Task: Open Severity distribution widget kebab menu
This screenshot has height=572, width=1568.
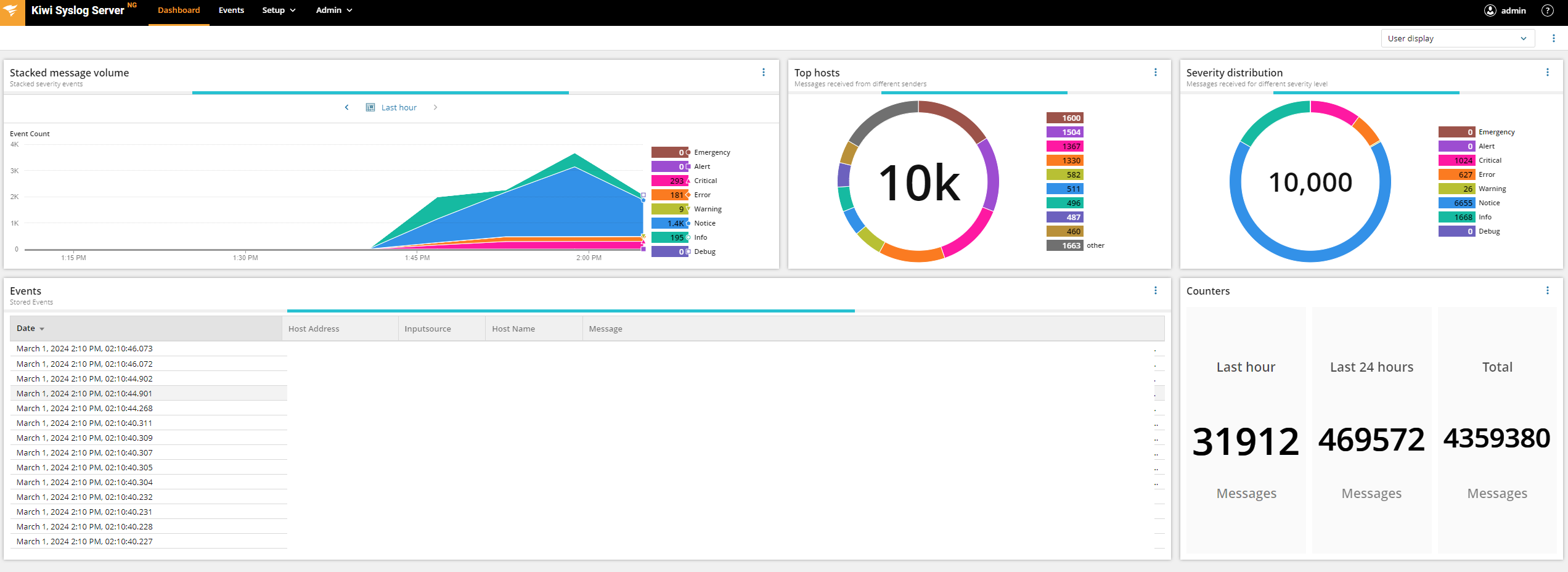Action: (1548, 72)
